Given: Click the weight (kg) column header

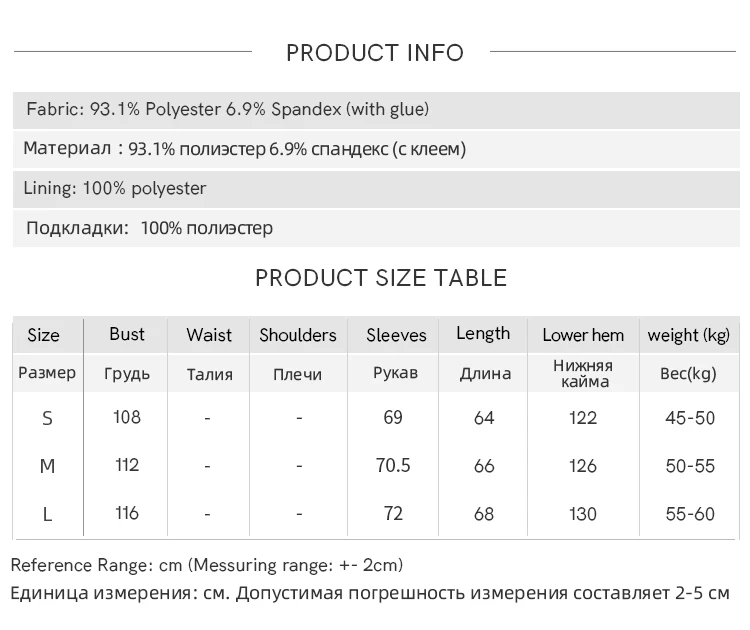Looking at the screenshot, I should coord(689,335).
